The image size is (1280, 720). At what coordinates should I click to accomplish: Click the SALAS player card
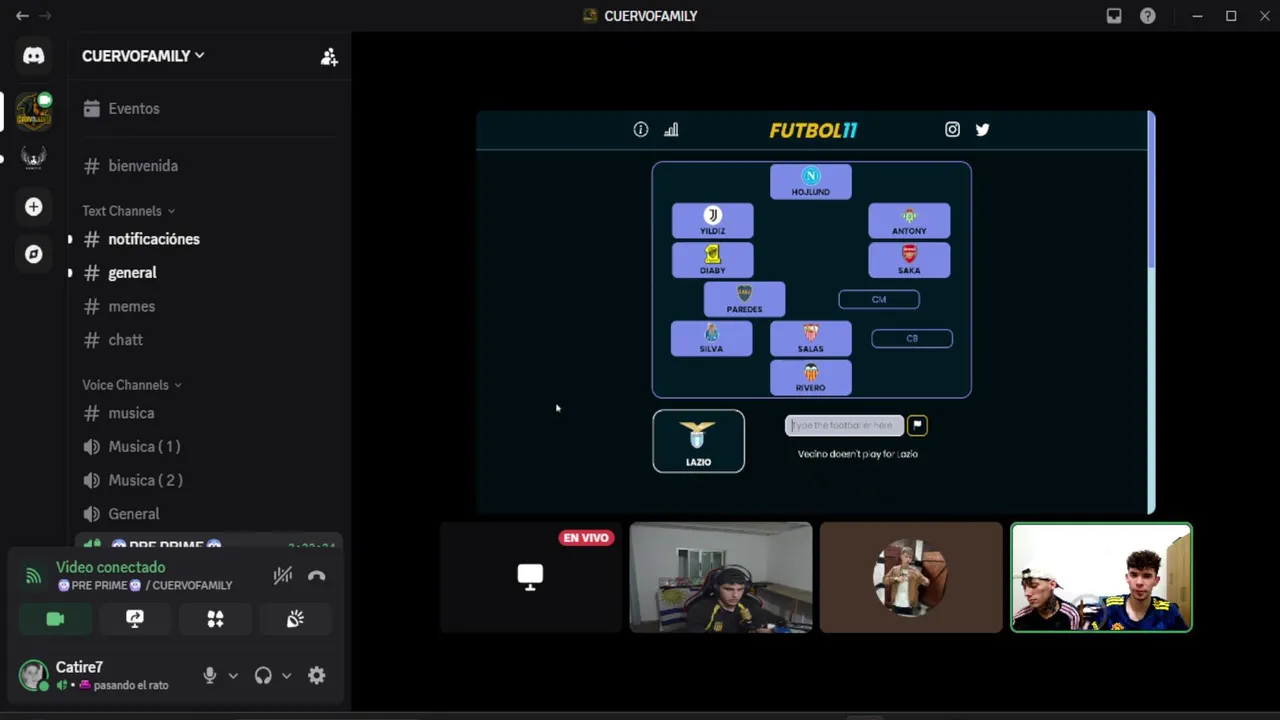click(x=811, y=338)
